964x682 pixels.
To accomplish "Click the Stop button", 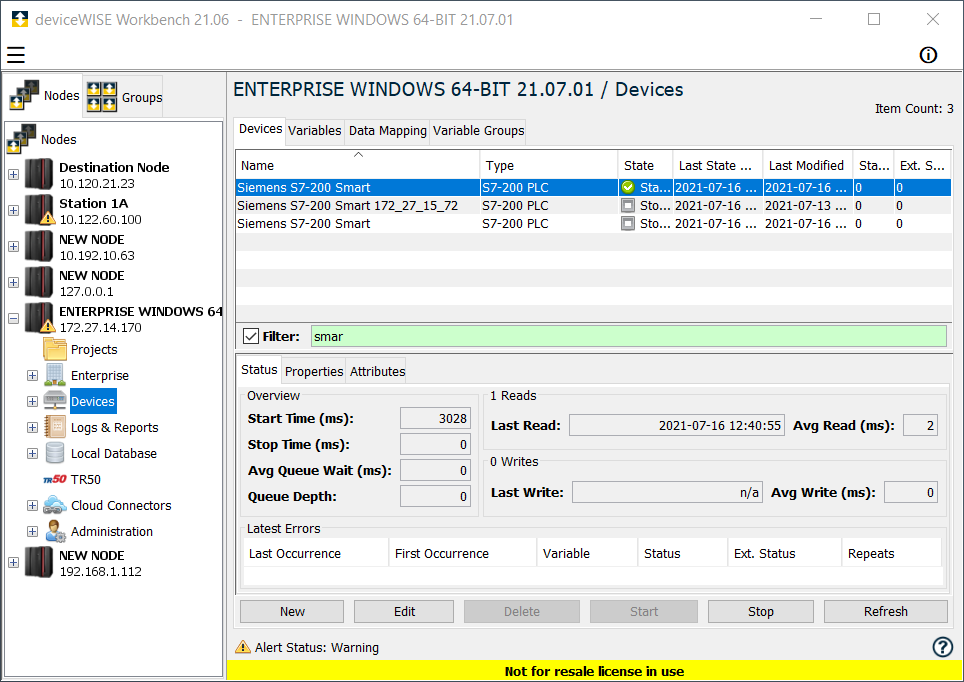I will click(761, 611).
